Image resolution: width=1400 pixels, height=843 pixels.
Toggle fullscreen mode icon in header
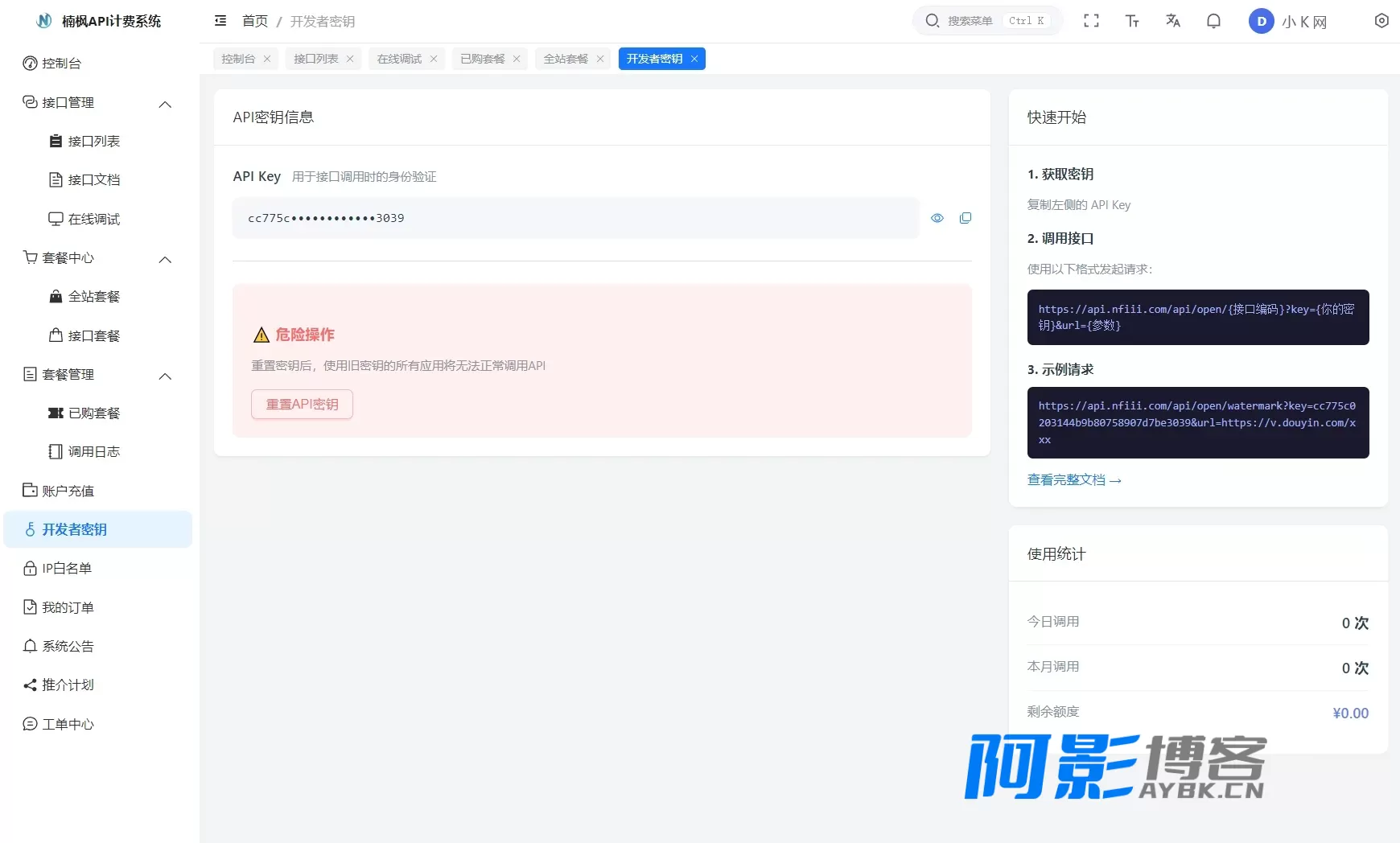click(x=1091, y=21)
